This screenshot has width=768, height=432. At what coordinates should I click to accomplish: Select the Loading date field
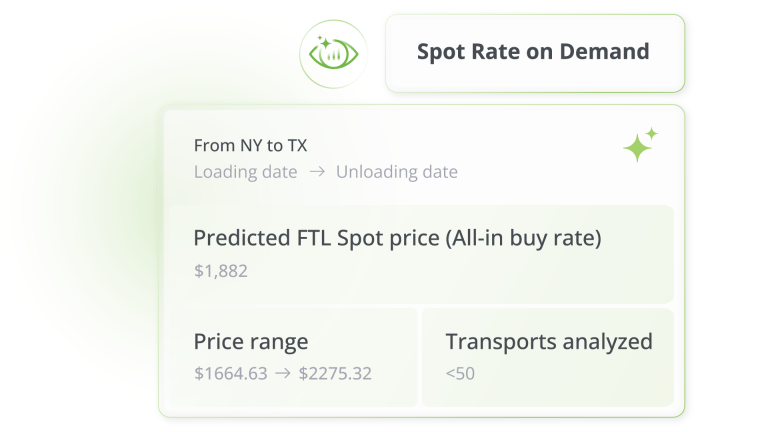245,172
